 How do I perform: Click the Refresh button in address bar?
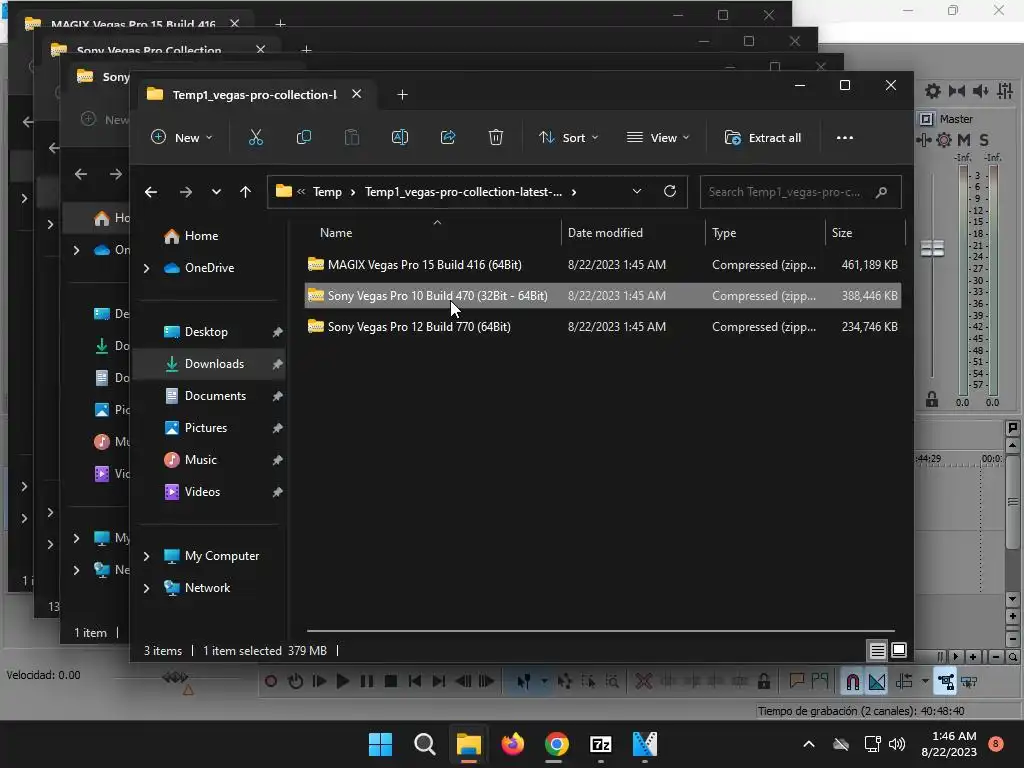pos(670,191)
